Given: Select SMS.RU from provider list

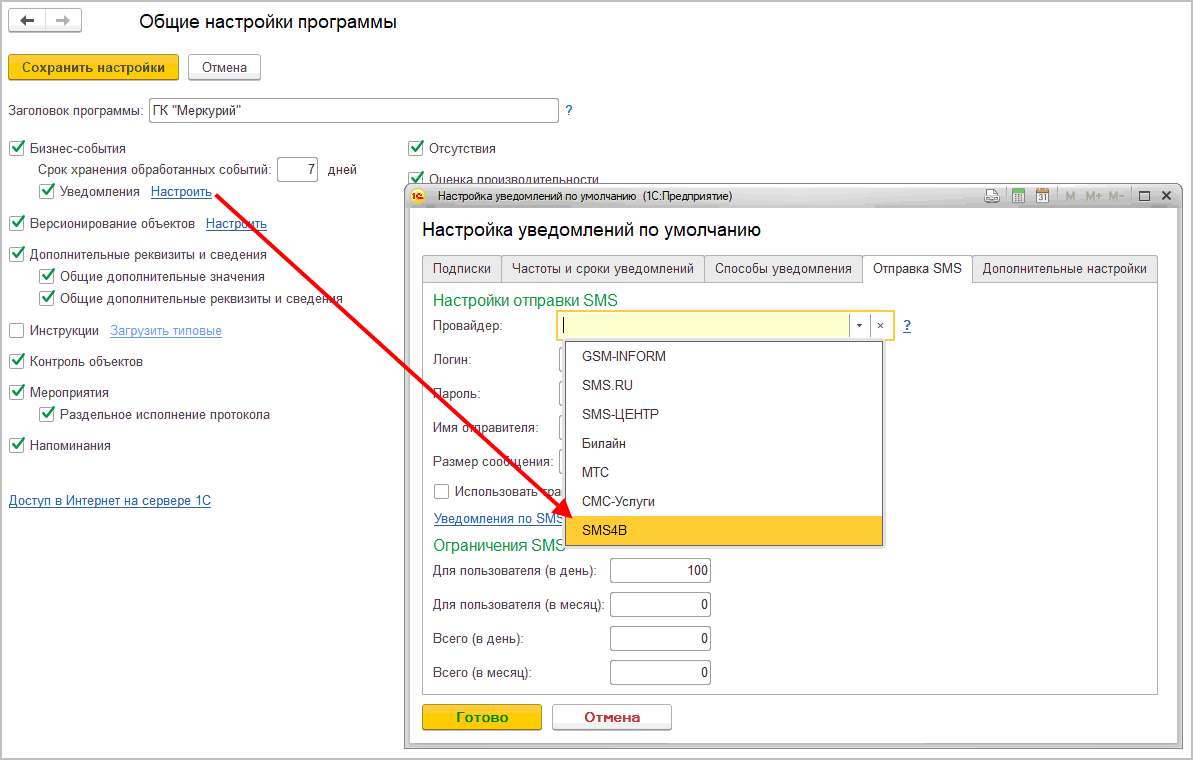Looking at the screenshot, I should 724,385.
